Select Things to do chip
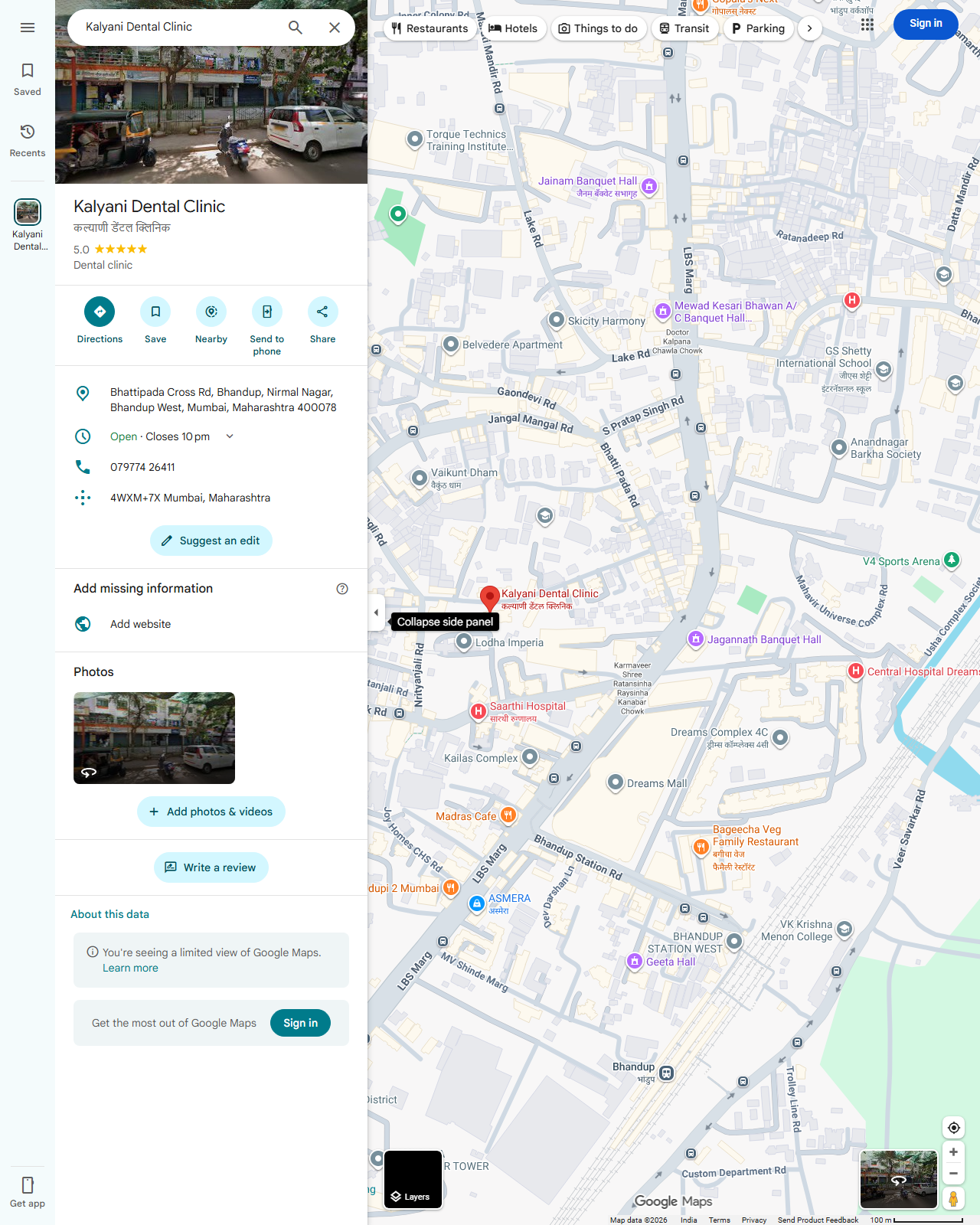Screen dimensions: 980x1225 [598, 28]
